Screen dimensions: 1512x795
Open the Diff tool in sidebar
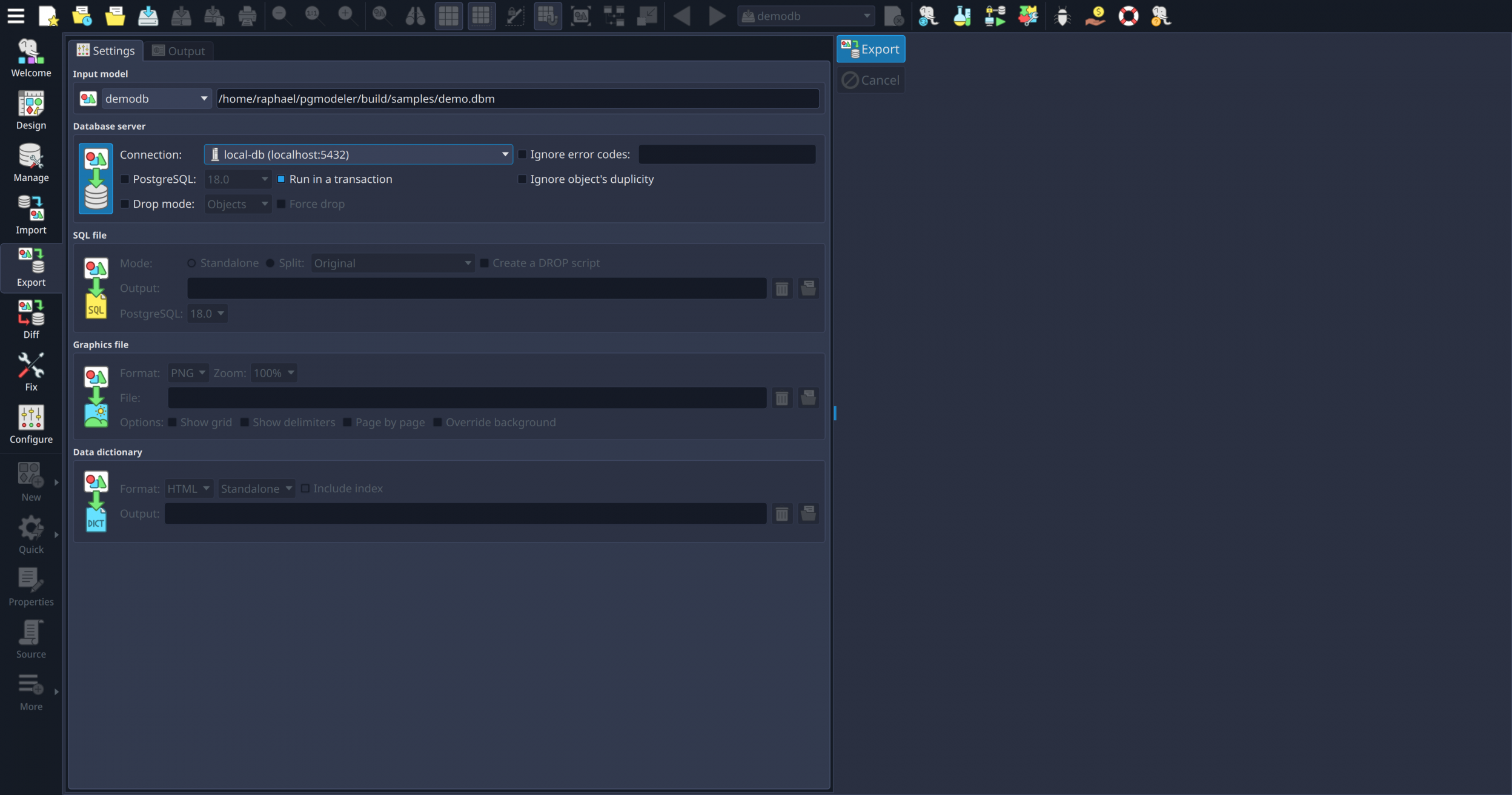(x=31, y=320)
